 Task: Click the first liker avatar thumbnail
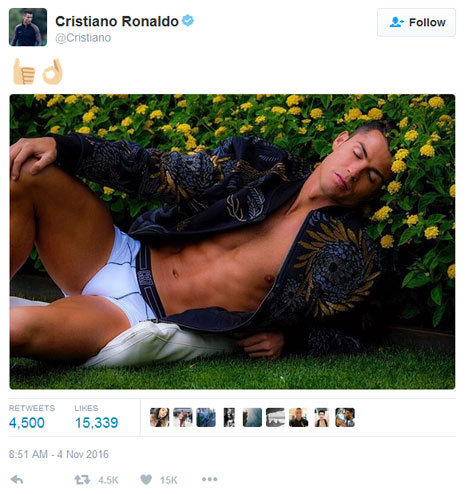click(x=160, y=417)
